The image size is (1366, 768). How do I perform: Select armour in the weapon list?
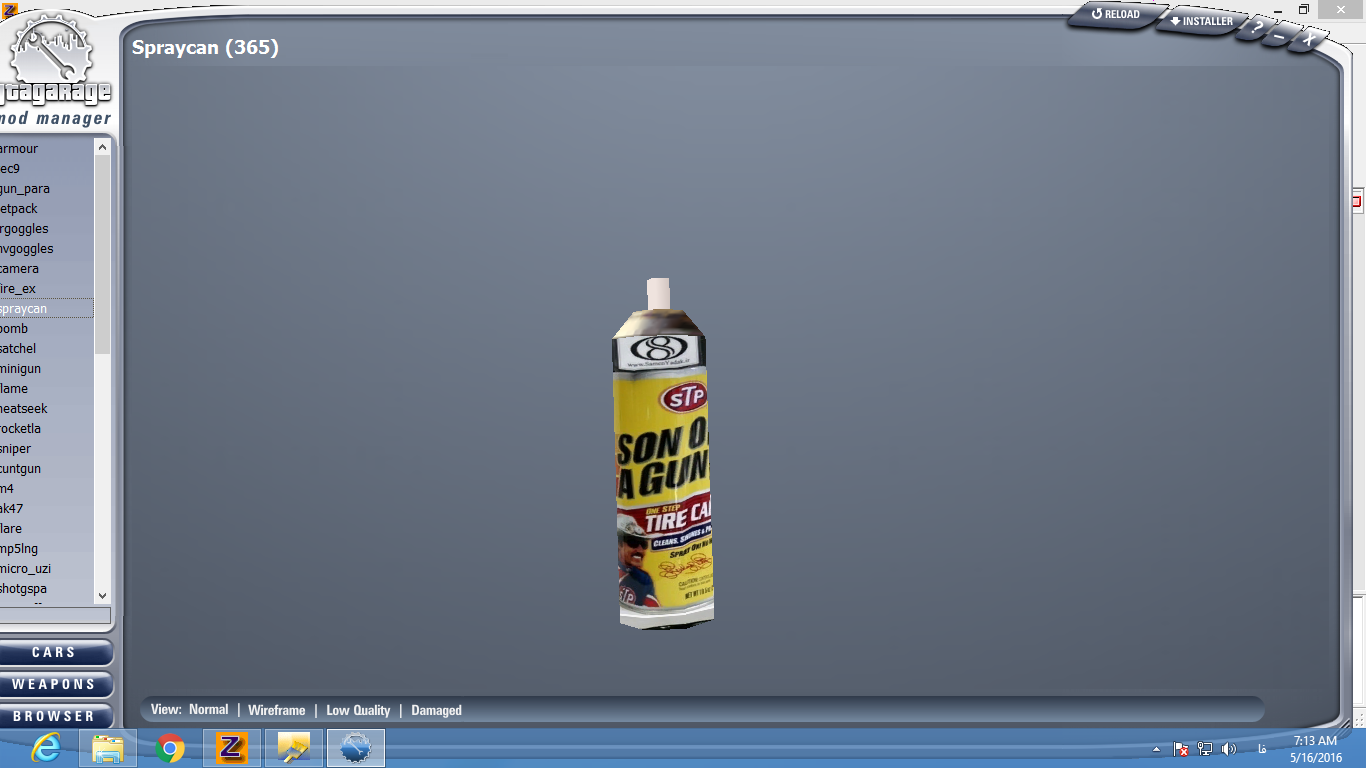47,149
